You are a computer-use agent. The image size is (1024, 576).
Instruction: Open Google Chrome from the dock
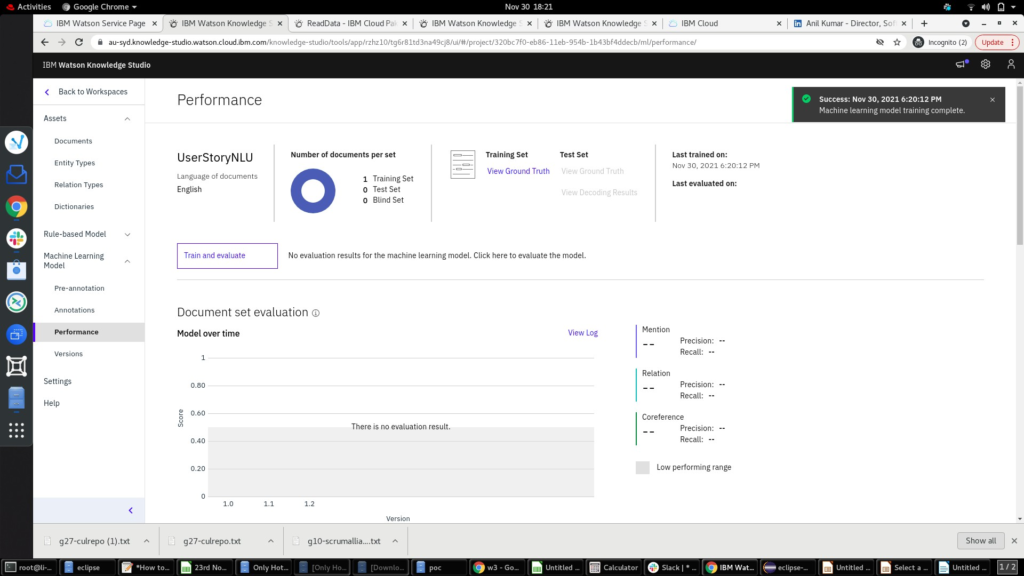pos(16,206)
